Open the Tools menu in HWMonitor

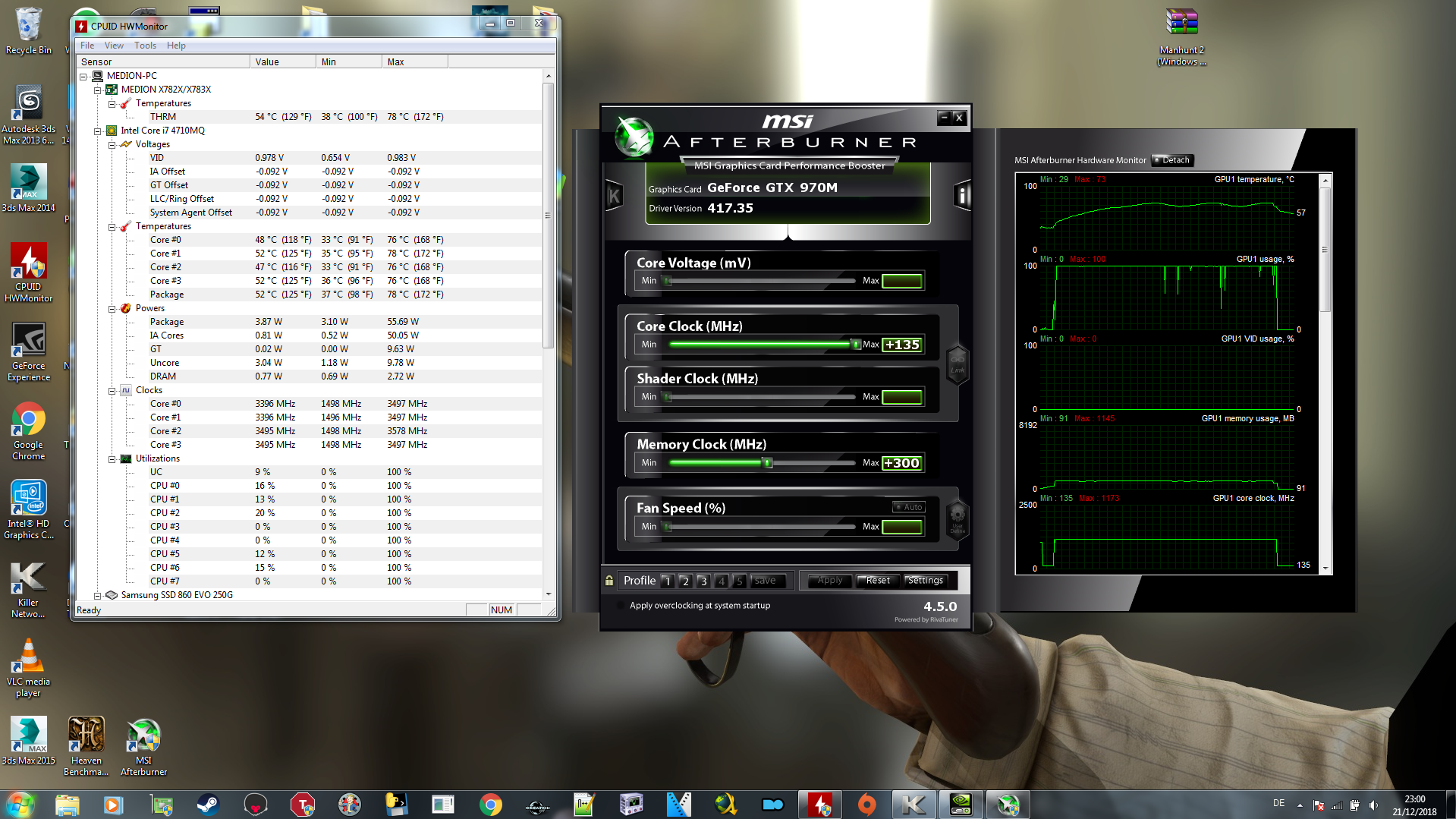(145, 46)
